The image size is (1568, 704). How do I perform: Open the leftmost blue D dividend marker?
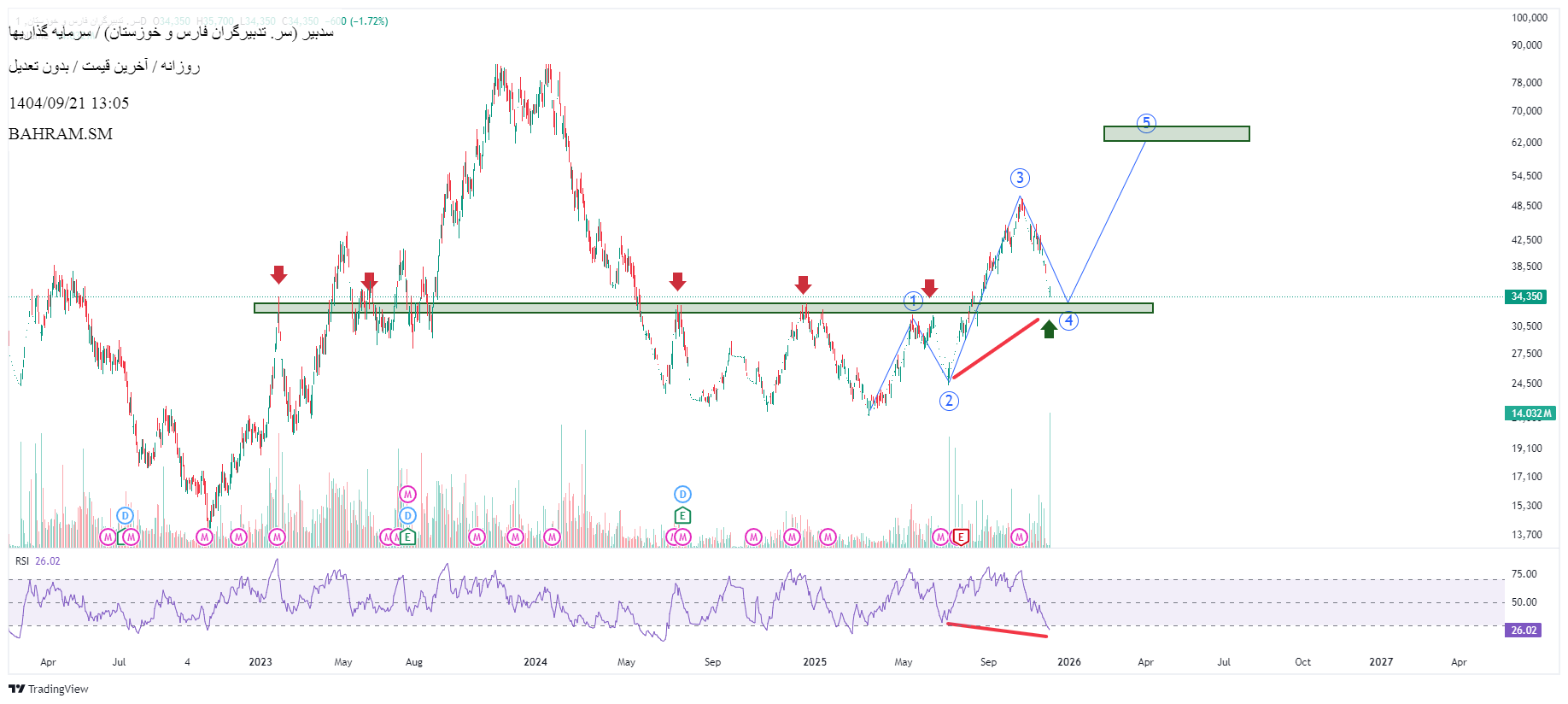click(125, 515)
